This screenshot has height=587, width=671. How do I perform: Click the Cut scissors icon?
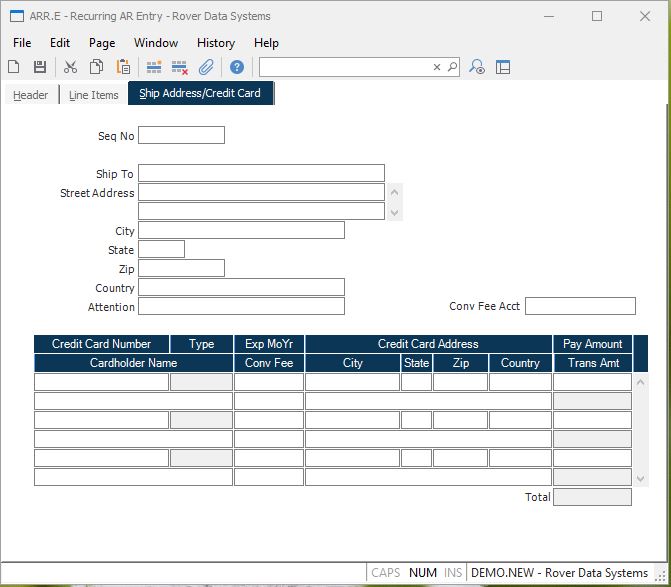coord(70,67)
